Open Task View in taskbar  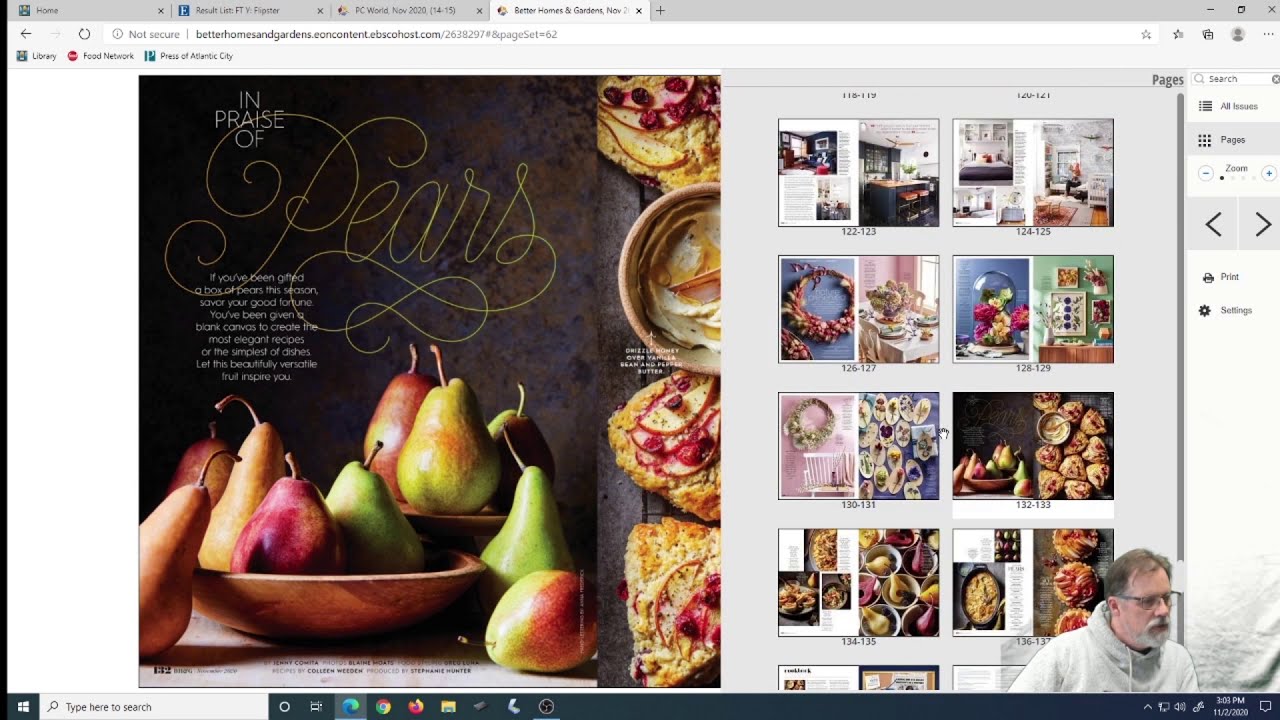(x=316, y=707)
